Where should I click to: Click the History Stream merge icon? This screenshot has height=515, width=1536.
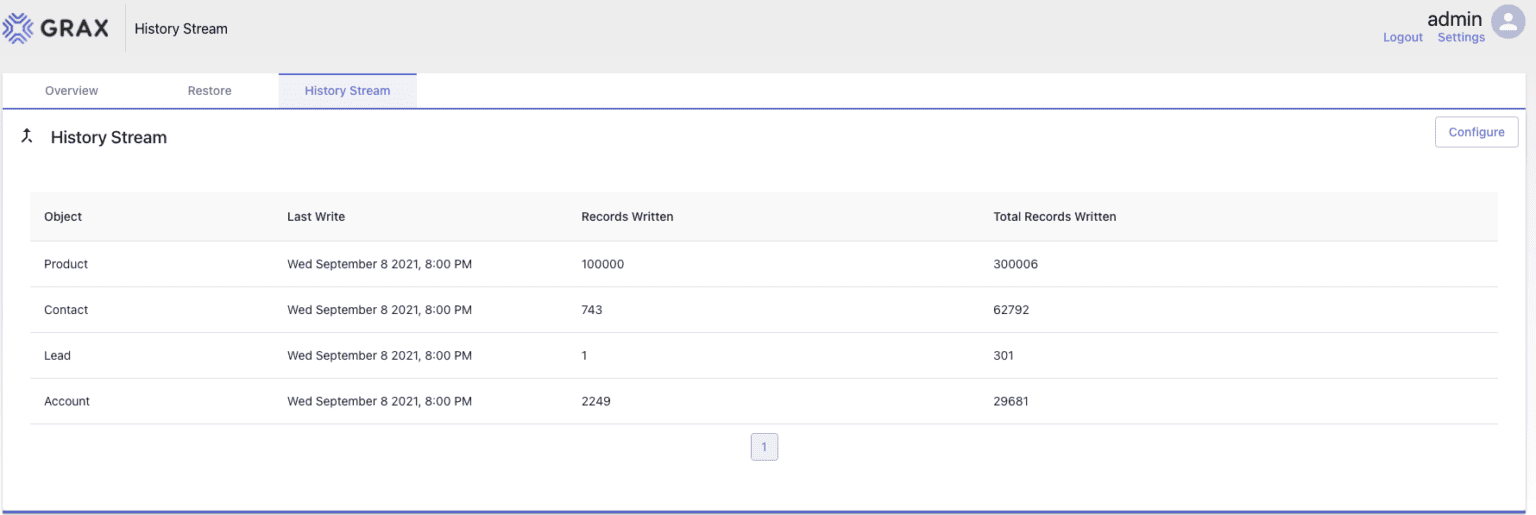click(27, 136)
